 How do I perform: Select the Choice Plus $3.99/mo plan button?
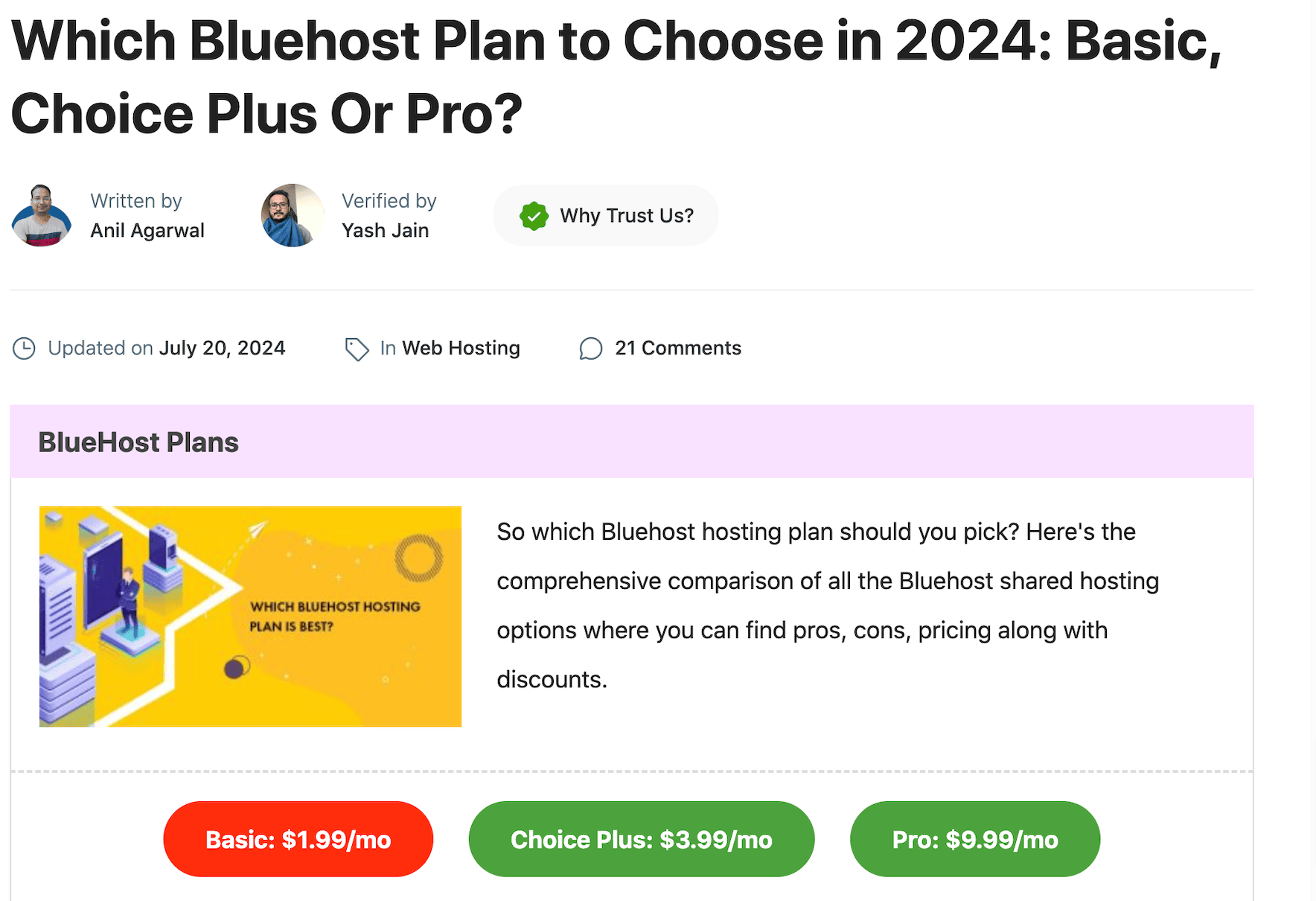pyautogui.click(x=642, y=838)
